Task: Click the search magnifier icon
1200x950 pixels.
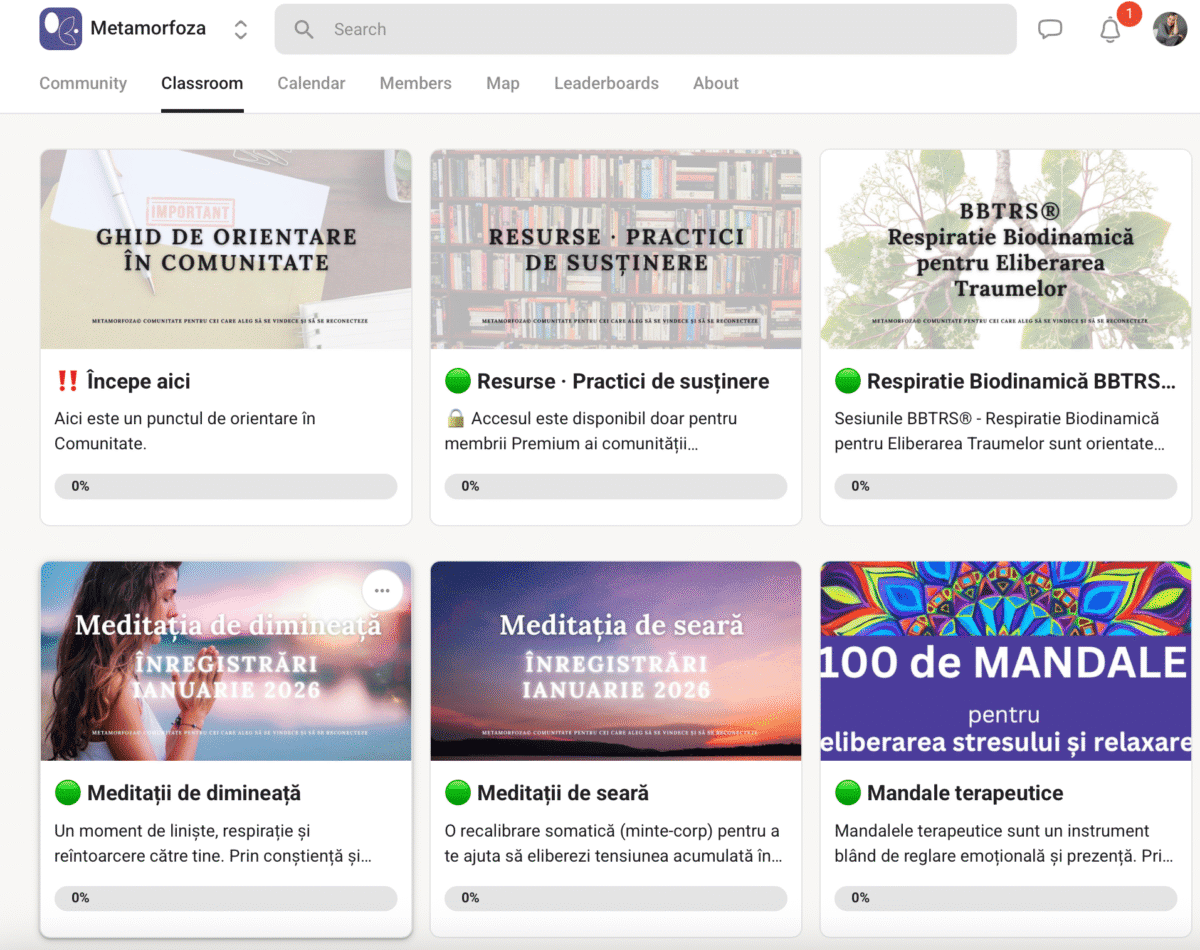Action: click(304, 29)
